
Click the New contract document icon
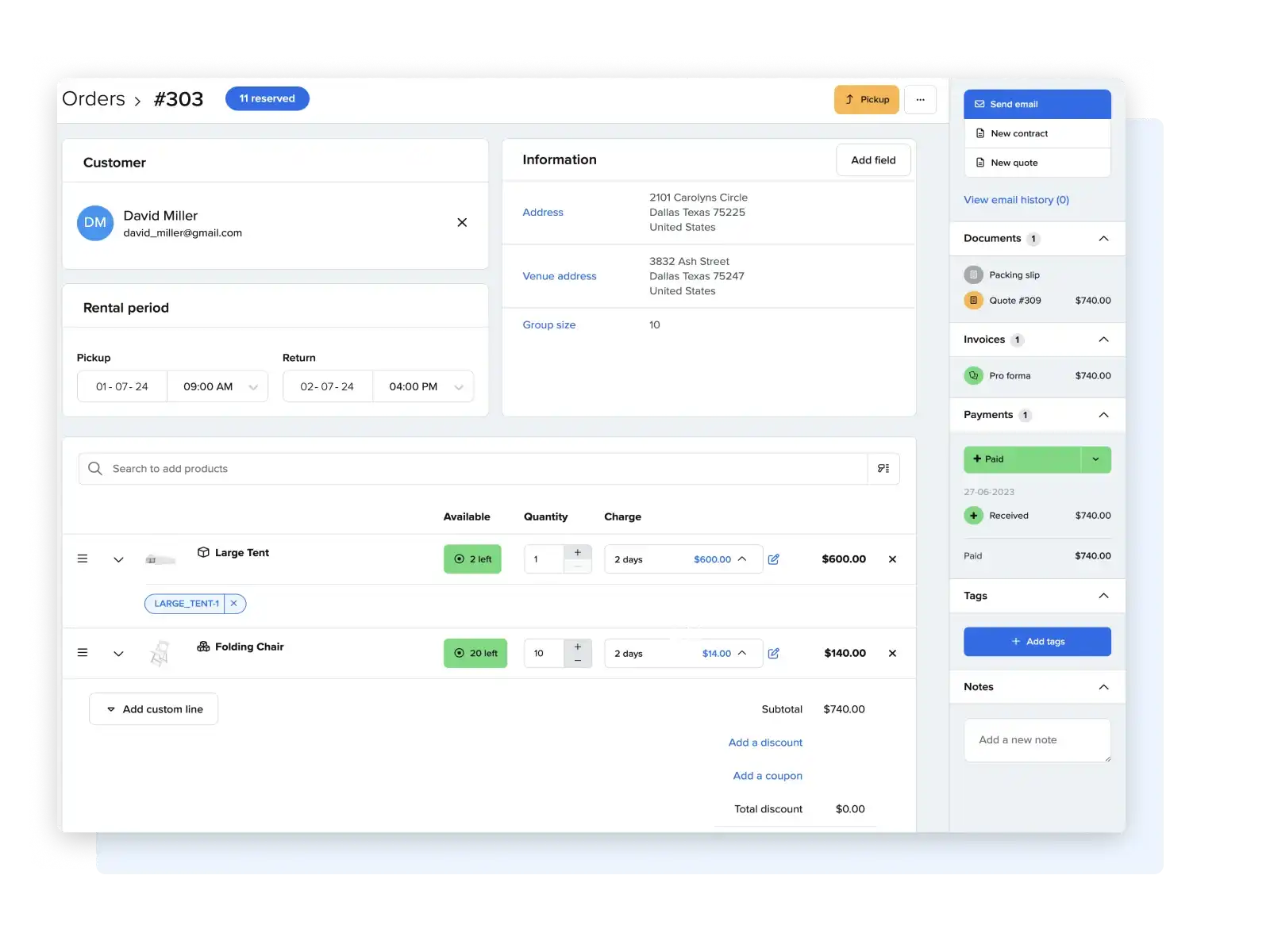click(979, 132)
